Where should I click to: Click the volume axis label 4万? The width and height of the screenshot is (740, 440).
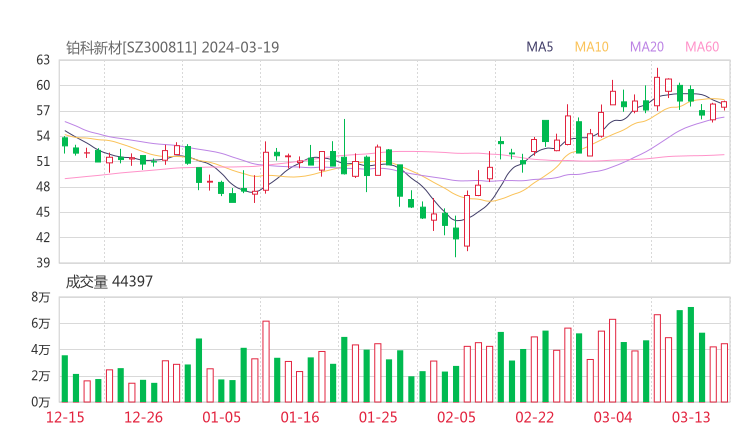(x=41, y=350)
